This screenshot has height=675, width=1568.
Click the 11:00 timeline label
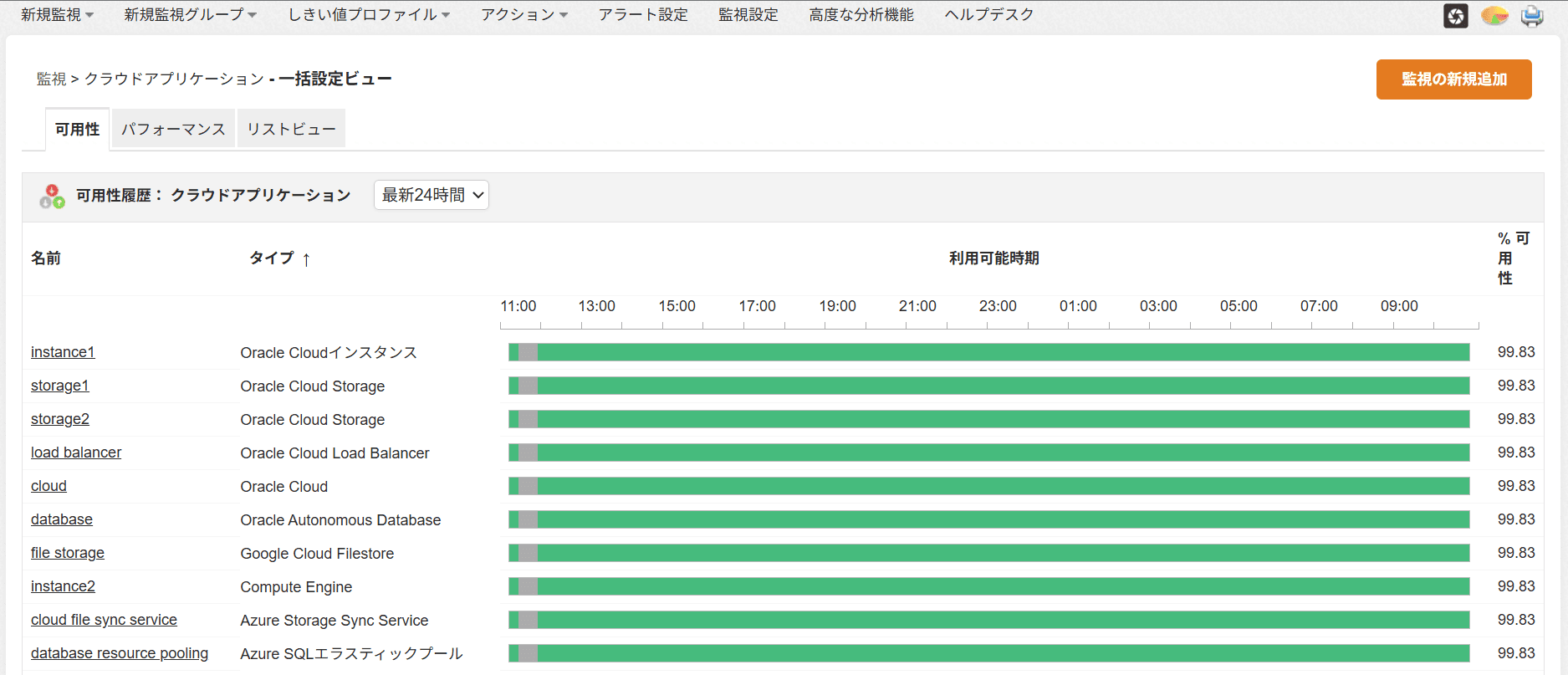click(x=518, y=306)
